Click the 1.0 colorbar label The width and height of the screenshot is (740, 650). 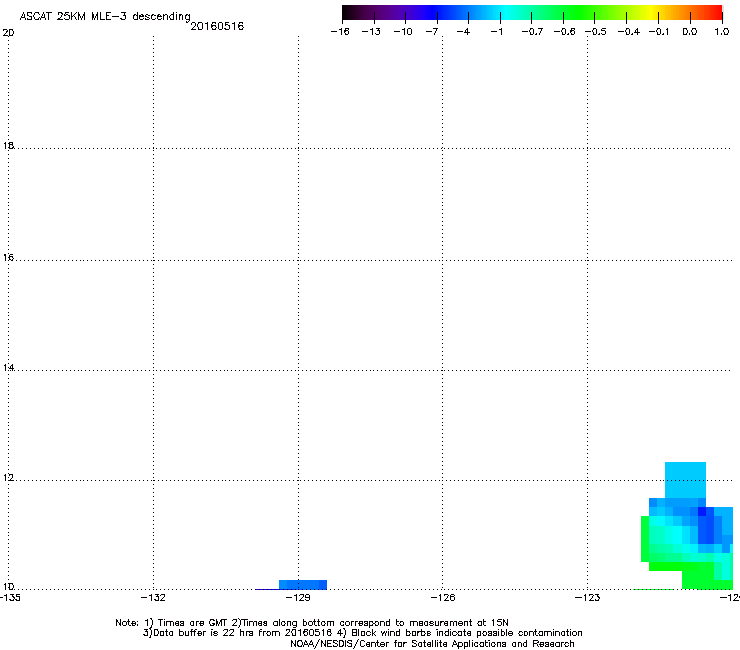(x=722, y=32)
